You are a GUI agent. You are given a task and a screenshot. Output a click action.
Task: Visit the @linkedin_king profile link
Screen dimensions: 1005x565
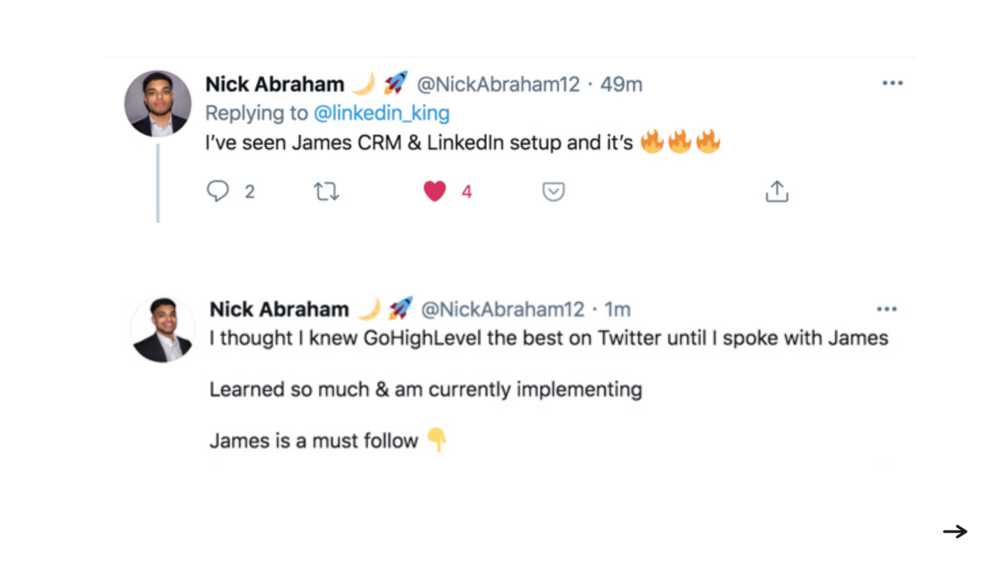[x=381, y=113]
